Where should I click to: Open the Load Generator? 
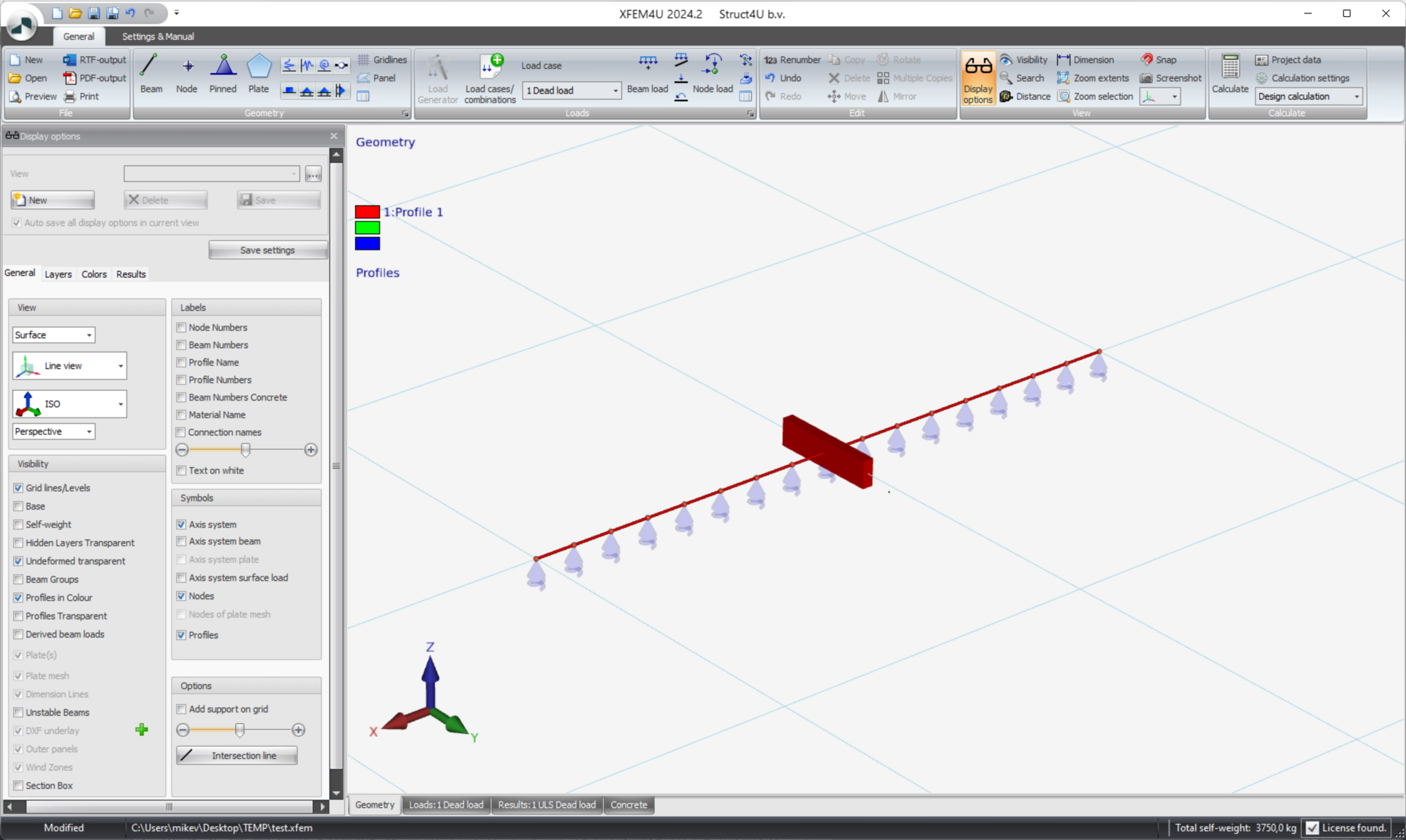tap(437, 77)
